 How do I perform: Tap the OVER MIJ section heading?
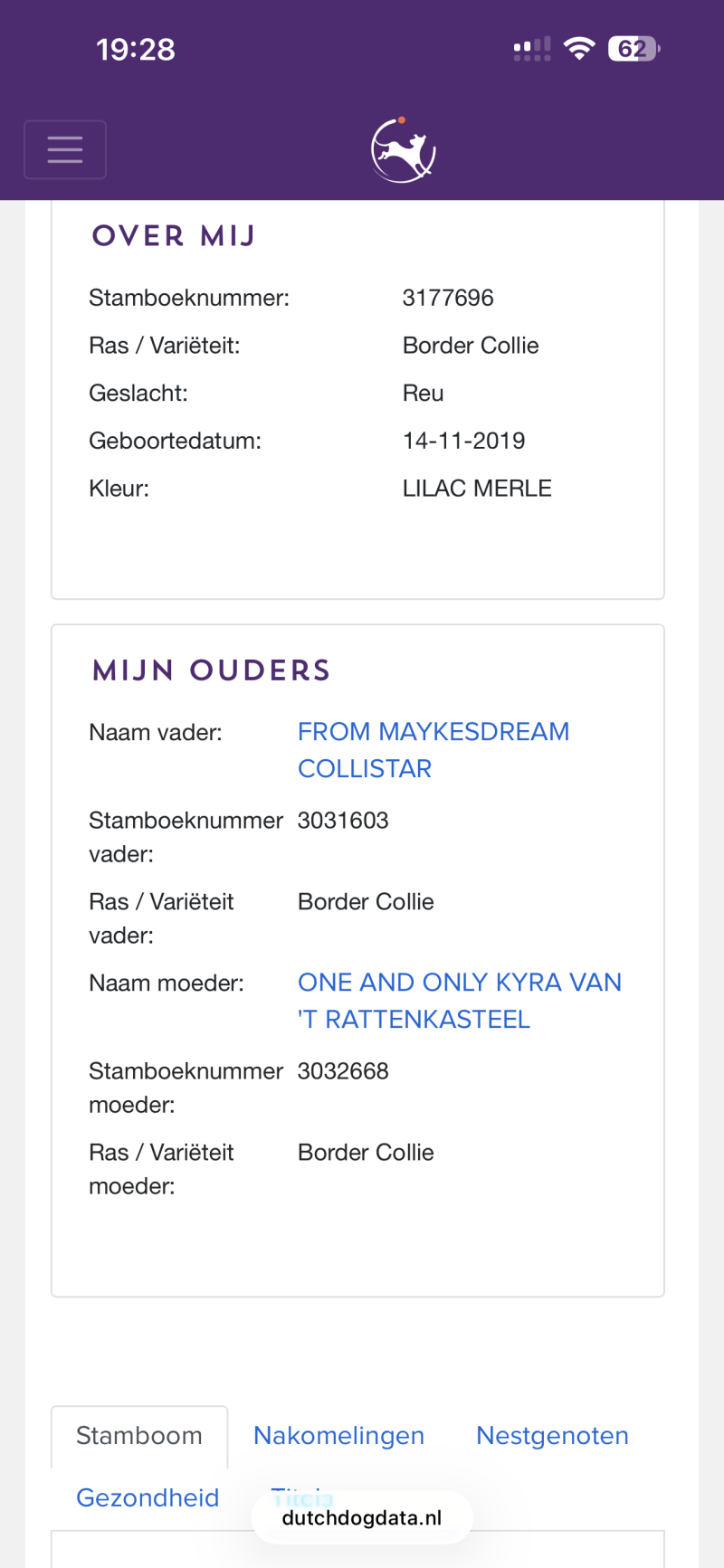pos(174,236)
